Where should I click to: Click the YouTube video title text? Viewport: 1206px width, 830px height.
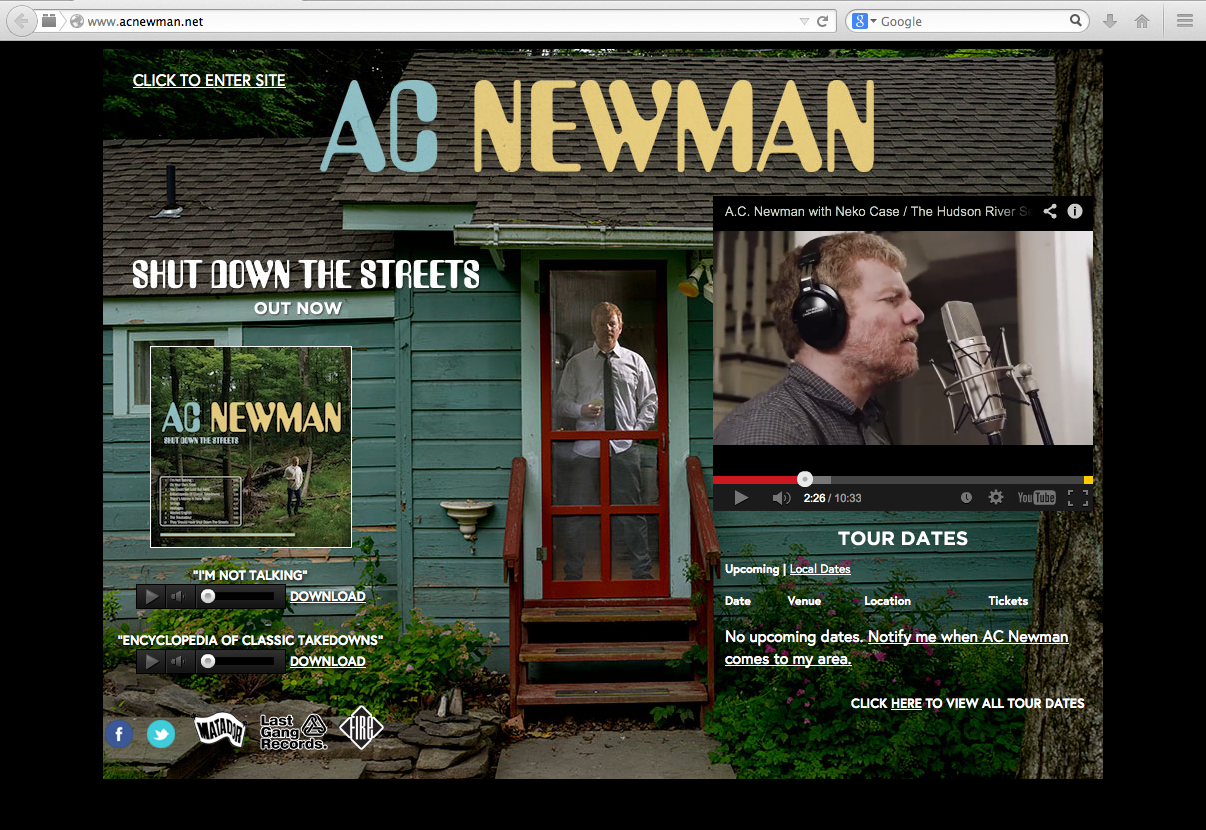point(877,211)
